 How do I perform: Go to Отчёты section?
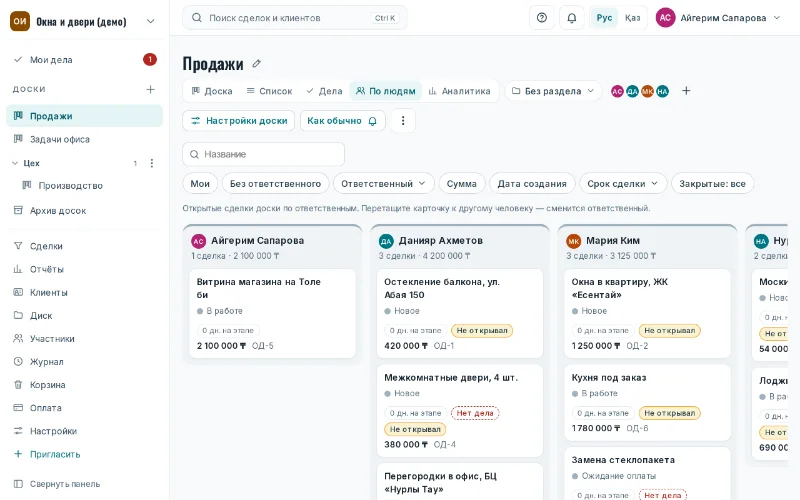tap(84, 269)
